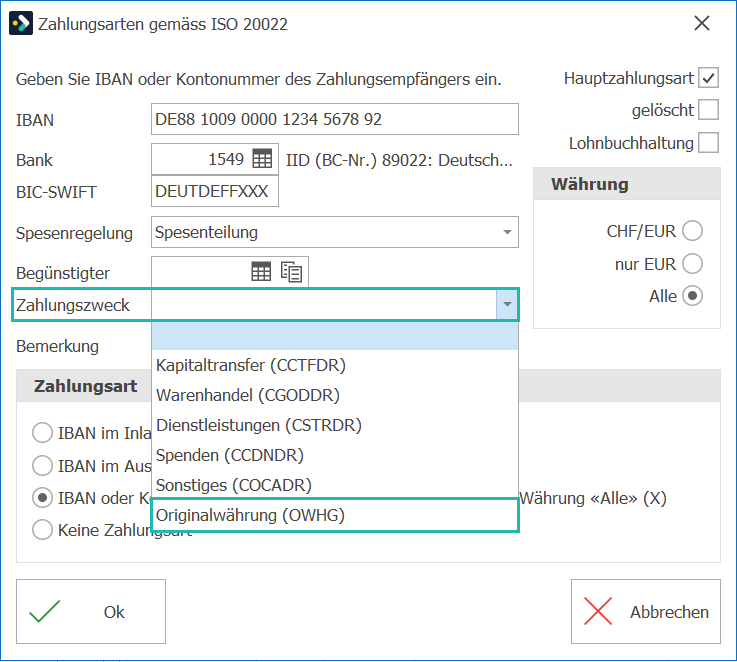Enable the Lohnbuchhaltung checkbox
Screen dimensions: 737x662
pos(708,142)
